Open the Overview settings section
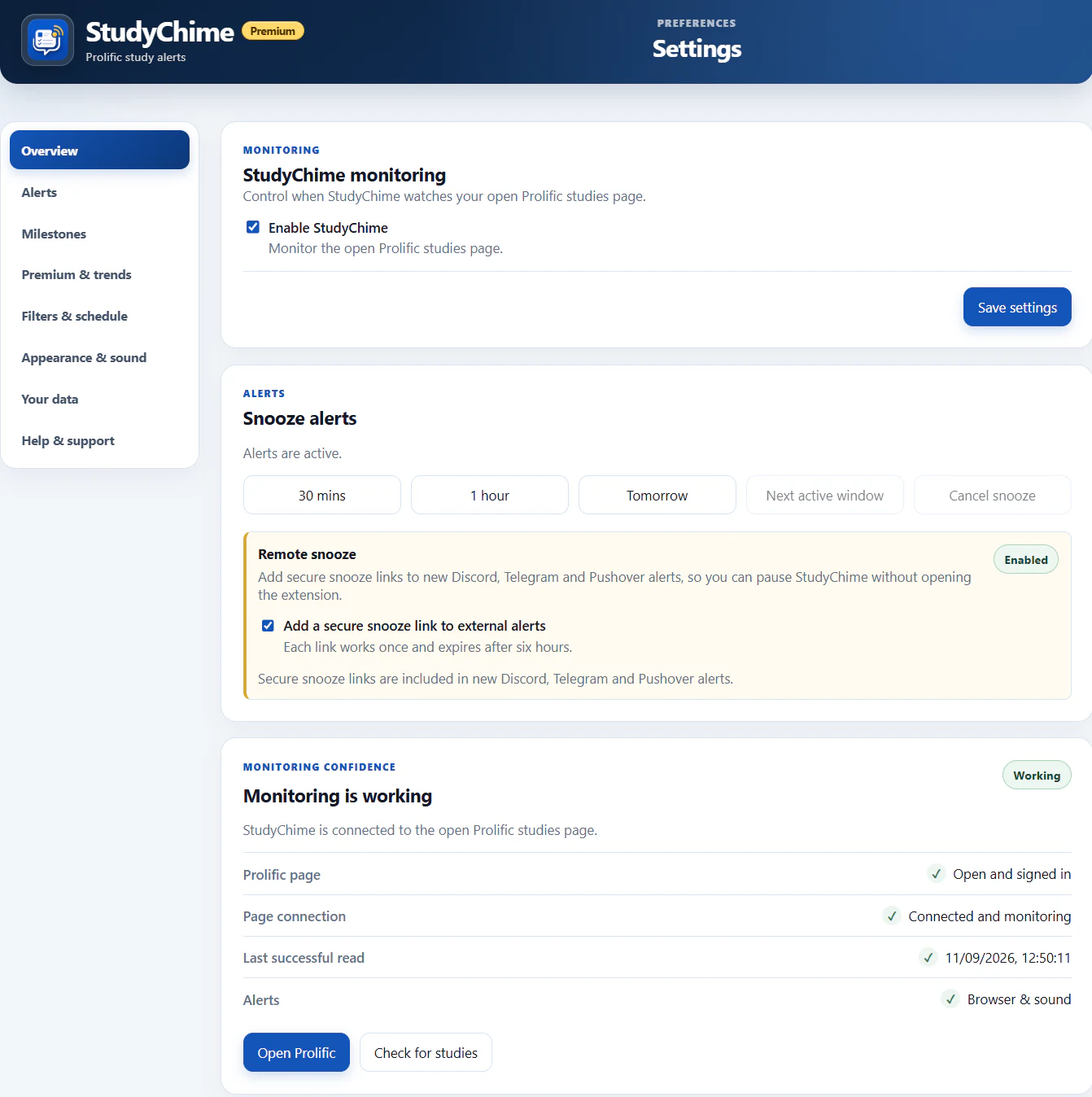This screenshot has width=1092, height=1097. 99,150
